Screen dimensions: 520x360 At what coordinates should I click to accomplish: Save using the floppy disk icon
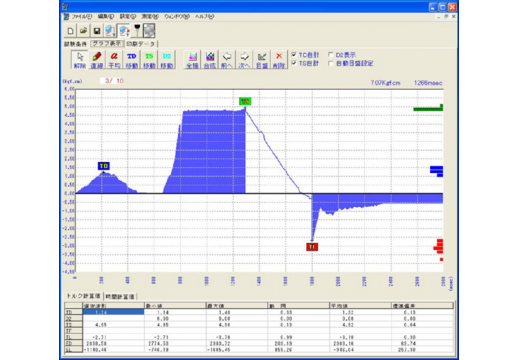point(97,31)
